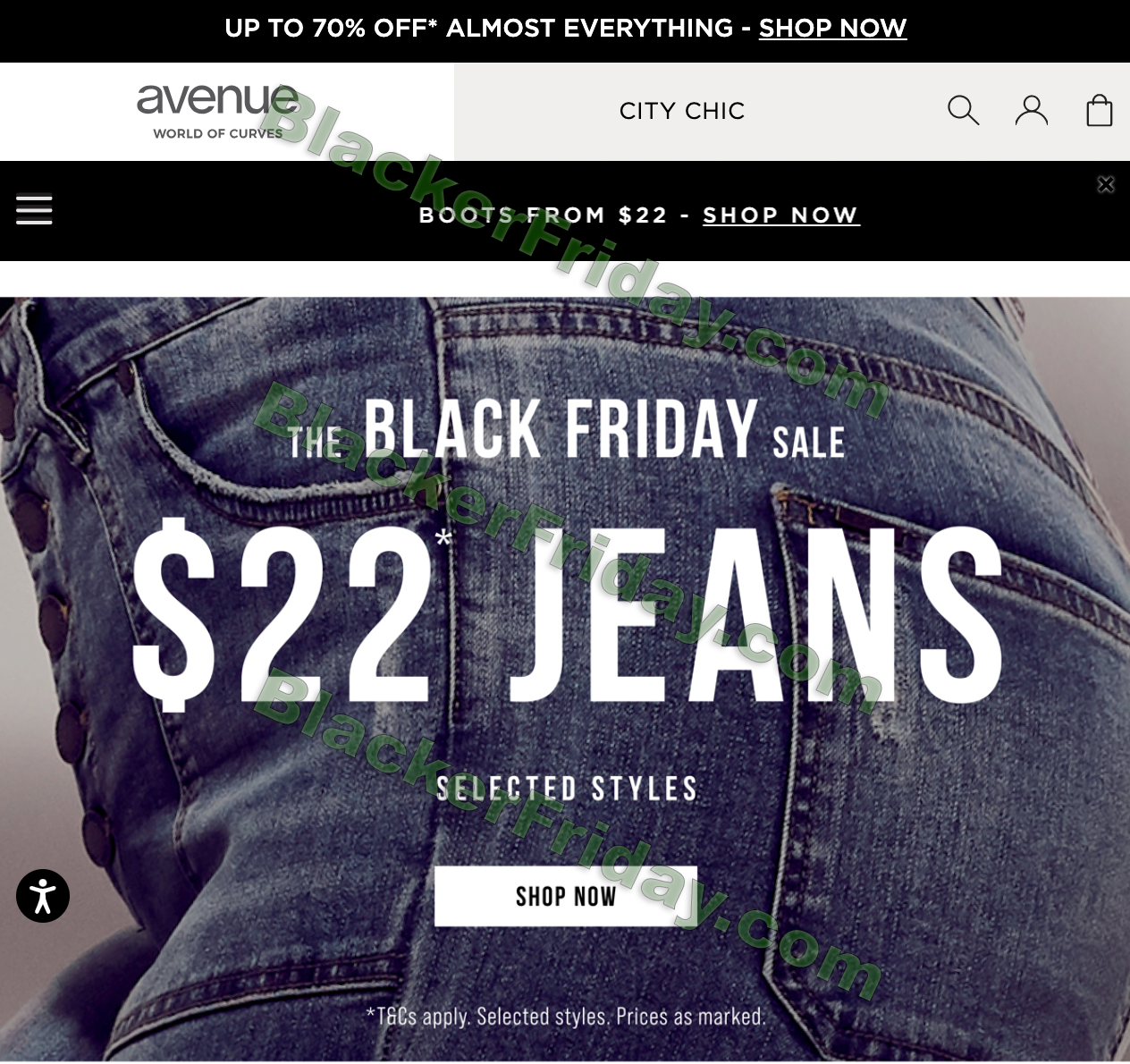Follow Shop Now link in 70% off banner
The image size is (1130, 1064).
click(832, 28)
